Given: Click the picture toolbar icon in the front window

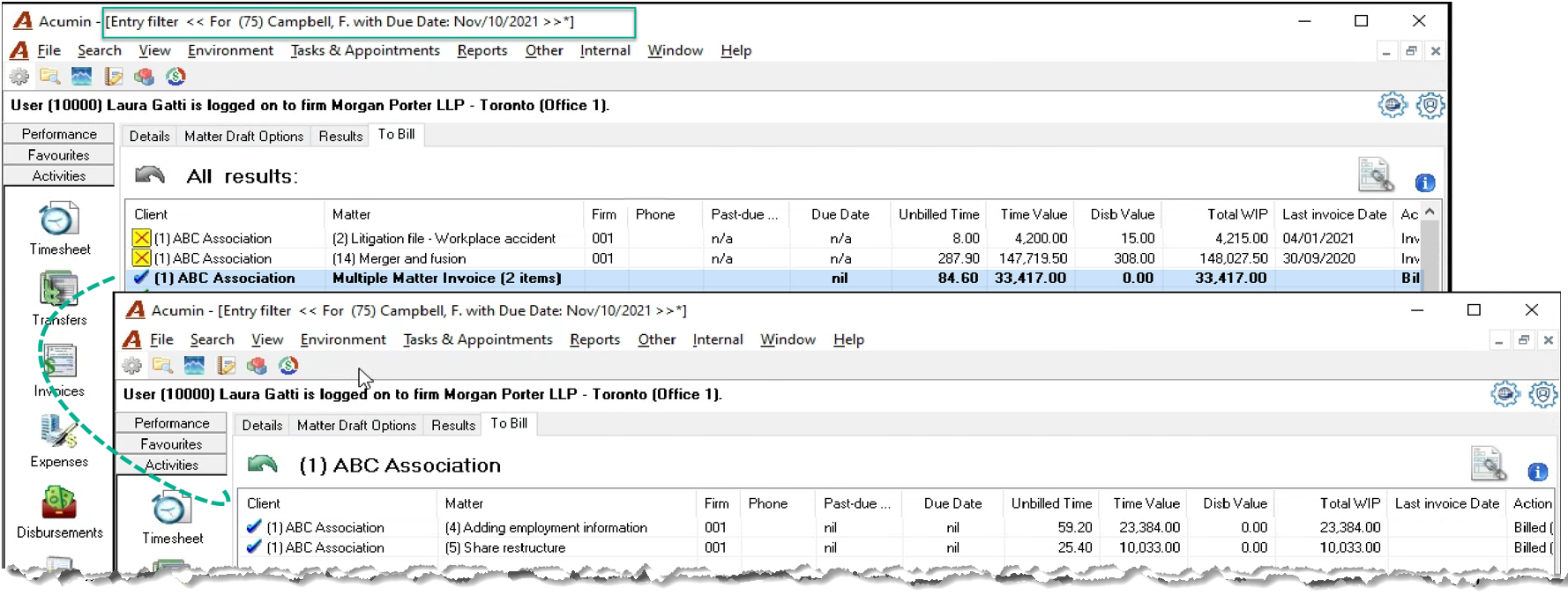Looking at the screenshot, I should (x=194, y=366).
